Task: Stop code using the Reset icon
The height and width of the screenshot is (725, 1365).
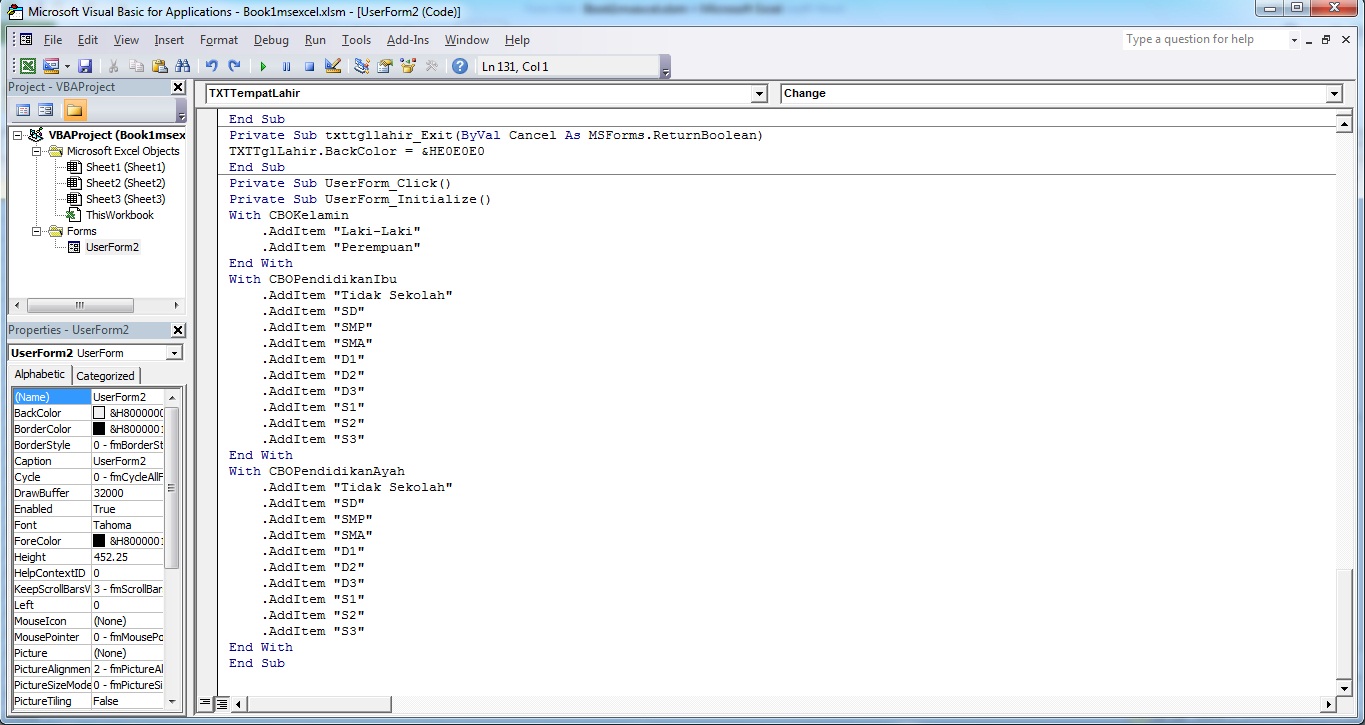Action: pos(307,66)
